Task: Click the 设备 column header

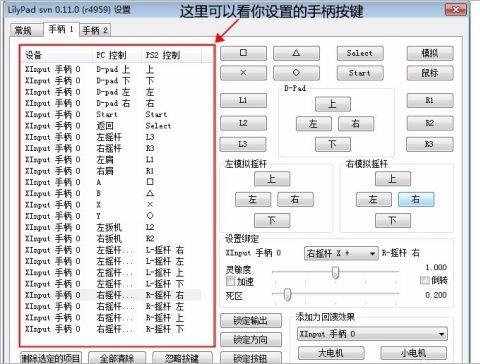Action: click(x=57, y=55)
